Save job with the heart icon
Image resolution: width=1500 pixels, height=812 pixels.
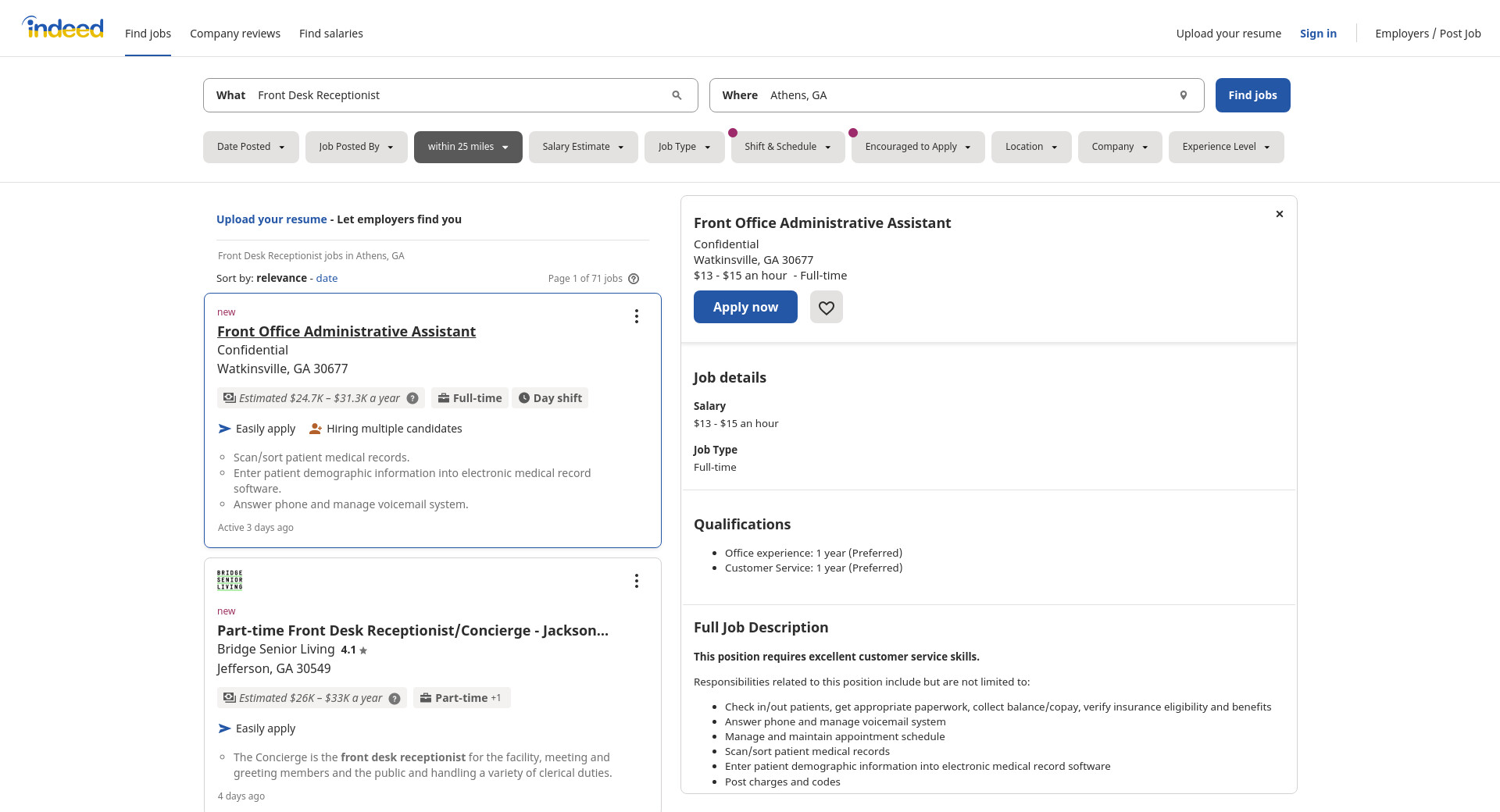(x=826, y=308)
